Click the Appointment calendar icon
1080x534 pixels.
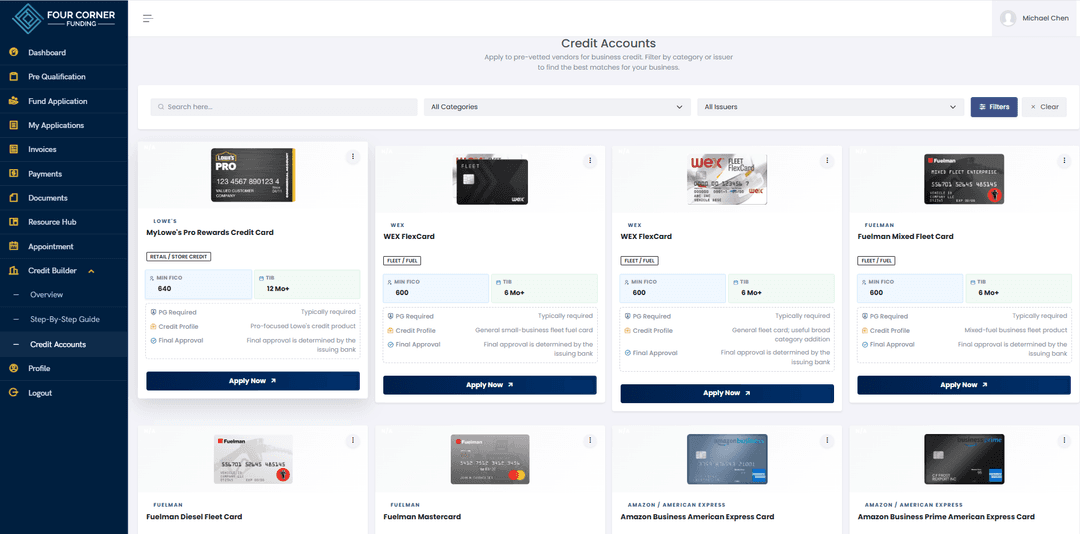pyautogui.click(x=13, y=247)
